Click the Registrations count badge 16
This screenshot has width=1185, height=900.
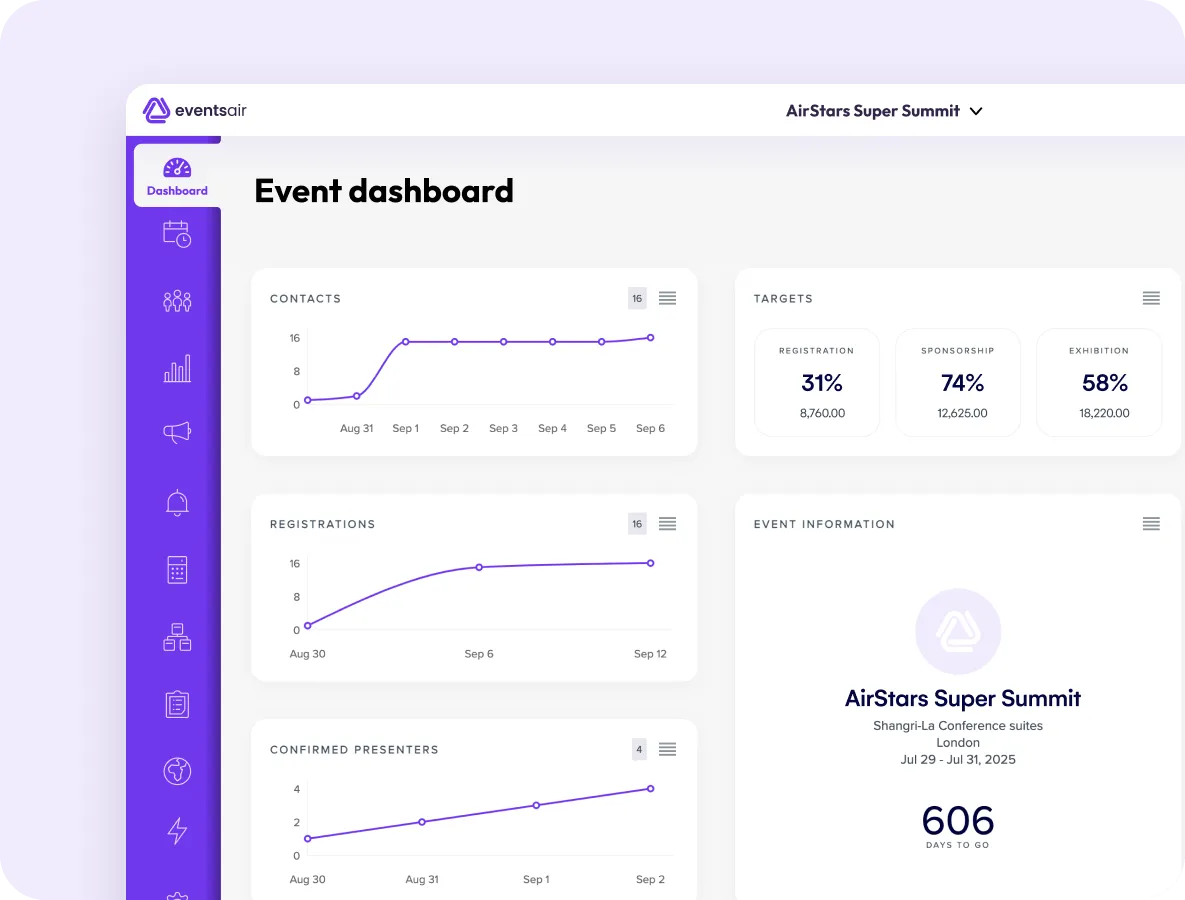(x=637, y=524)
